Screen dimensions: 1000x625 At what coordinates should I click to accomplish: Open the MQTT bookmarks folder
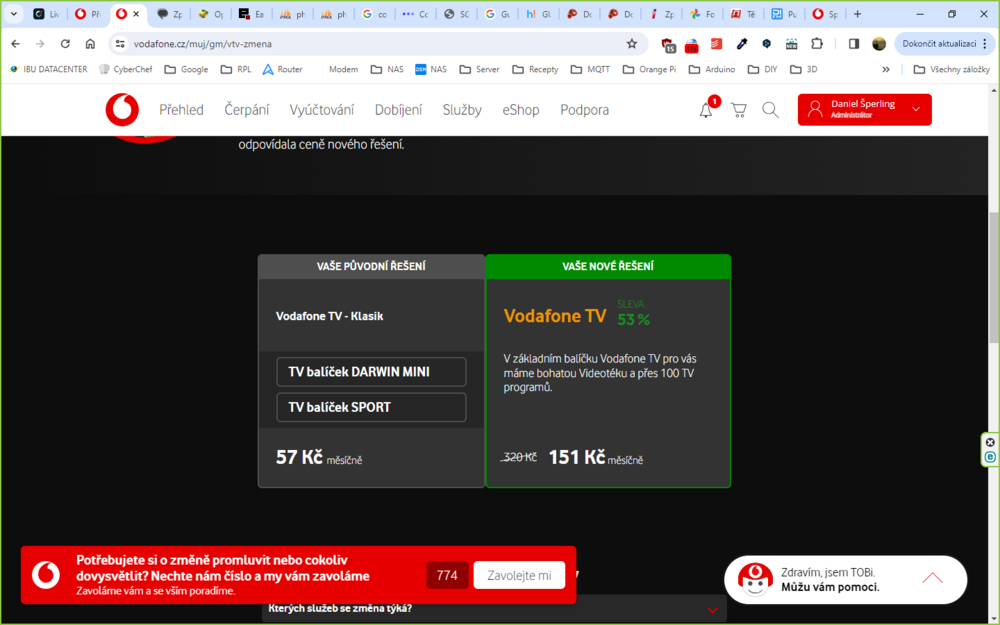point(591,69)
